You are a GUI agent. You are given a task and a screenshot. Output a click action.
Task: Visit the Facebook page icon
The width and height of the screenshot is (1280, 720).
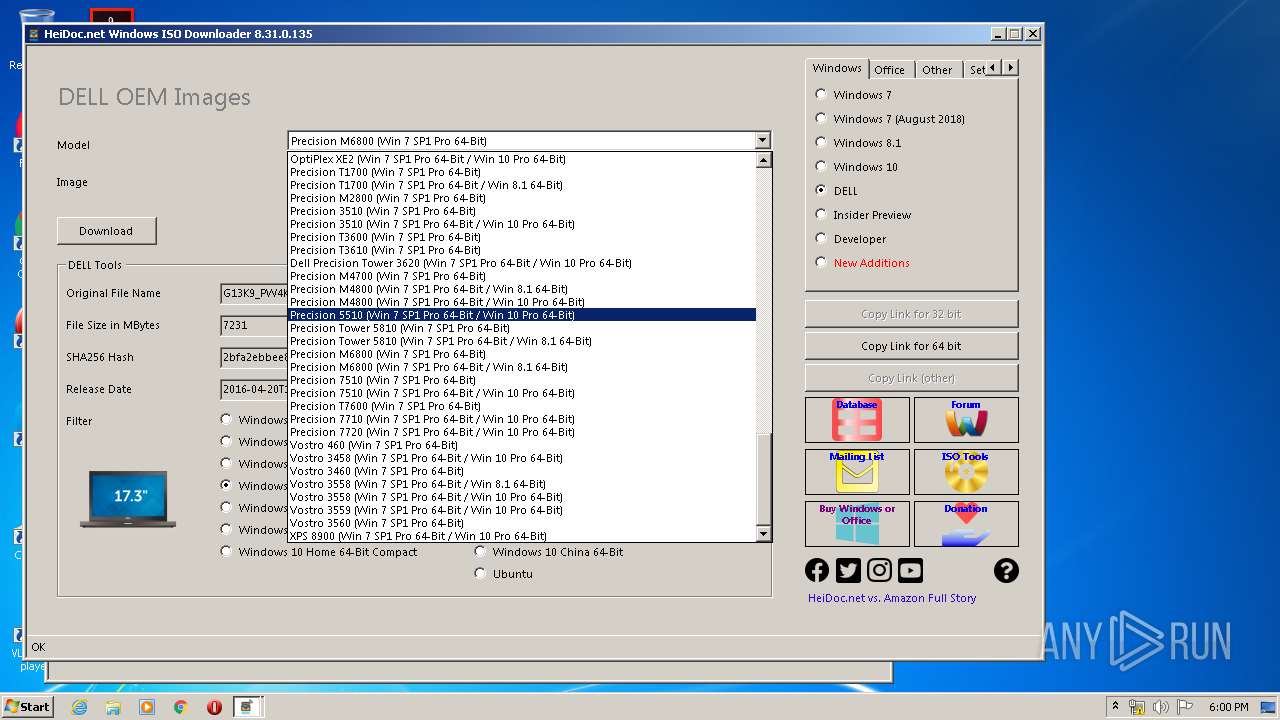pyautogui.click(x=817, y=570)
